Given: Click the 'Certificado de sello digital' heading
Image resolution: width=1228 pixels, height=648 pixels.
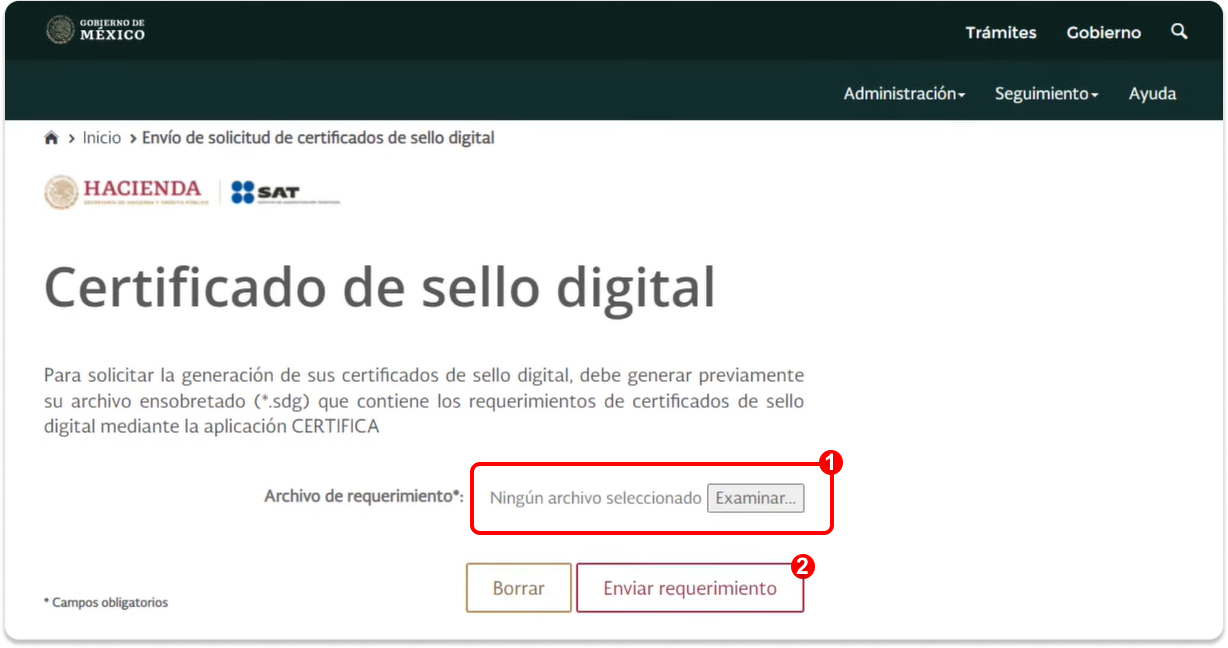Looking at the screenshot, I should coord(380,288).
